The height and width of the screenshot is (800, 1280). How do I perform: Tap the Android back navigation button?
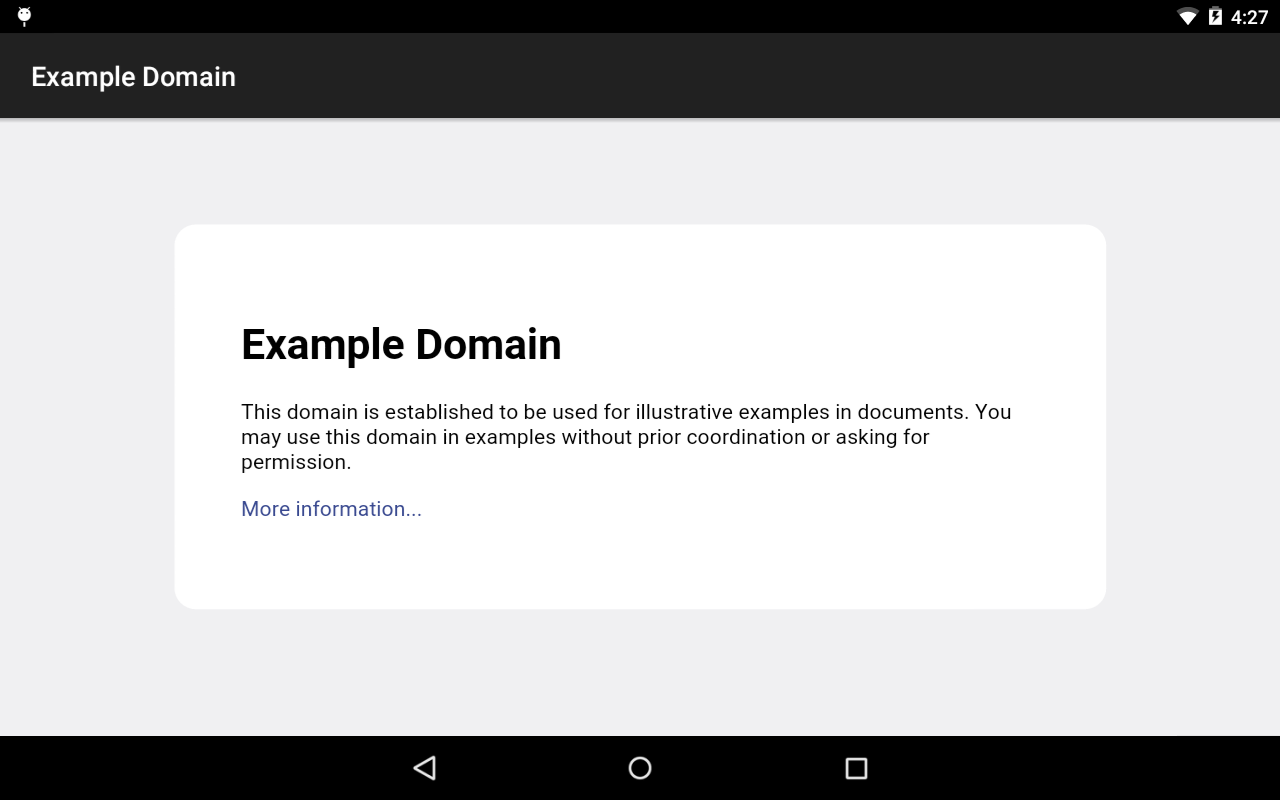424,768
